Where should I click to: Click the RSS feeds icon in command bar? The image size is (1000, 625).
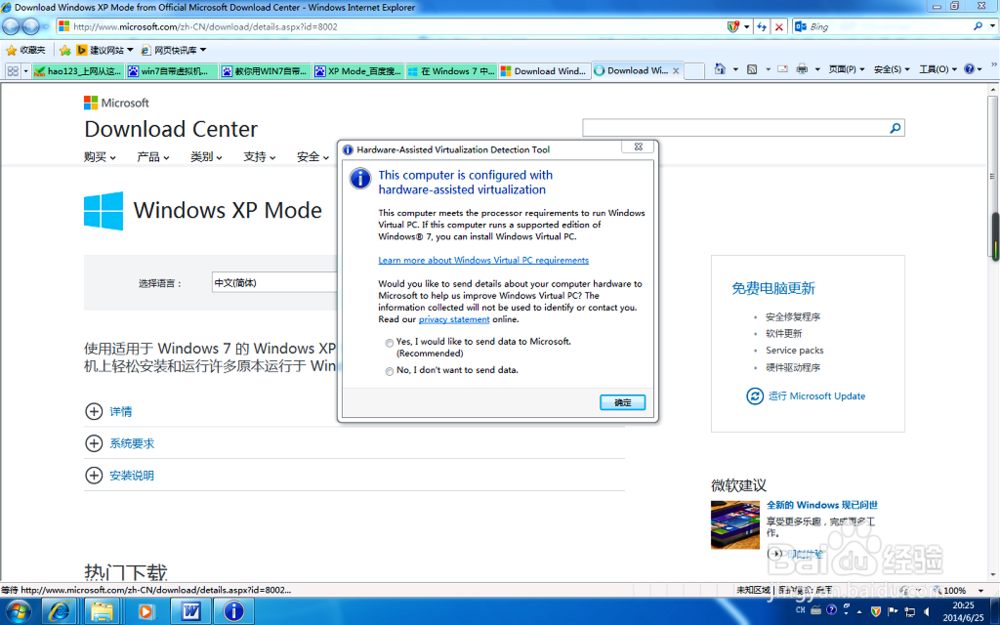point(752,69)
